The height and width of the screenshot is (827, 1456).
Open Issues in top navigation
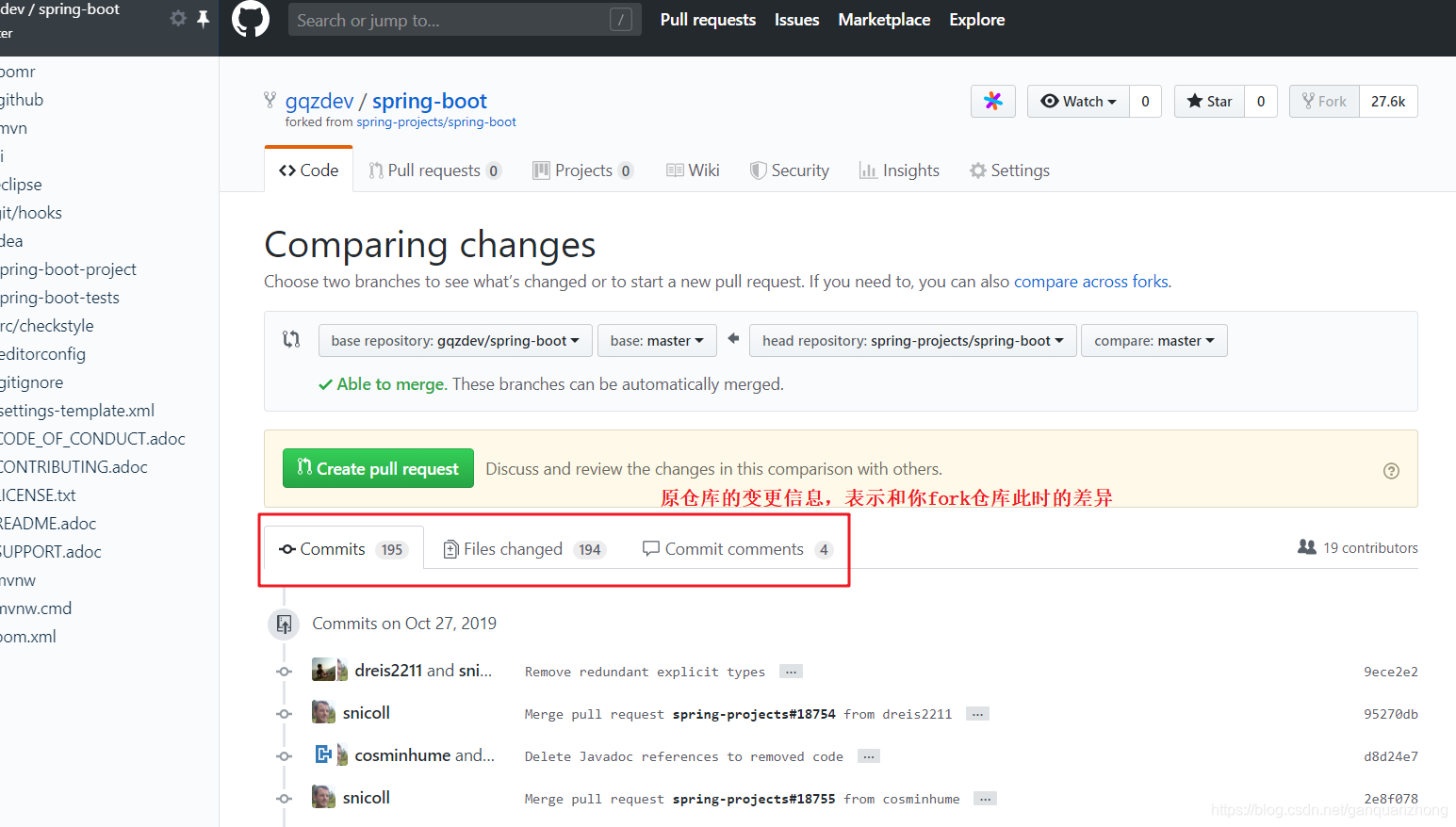coord(796,20)
